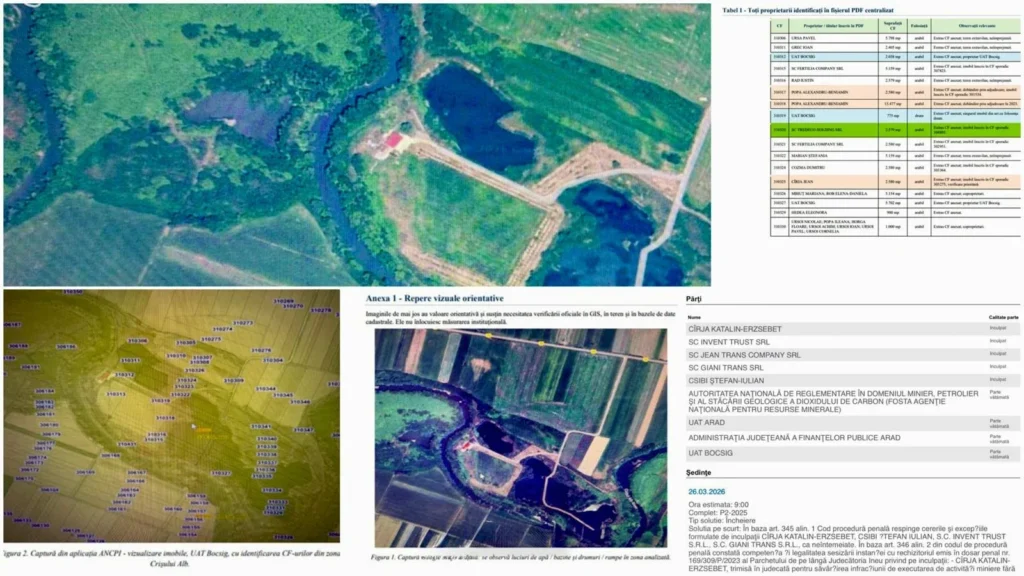Click the GREC IOAN table row
The width and height of the screenshot is (1024, 576).
[x=895, y=48]
